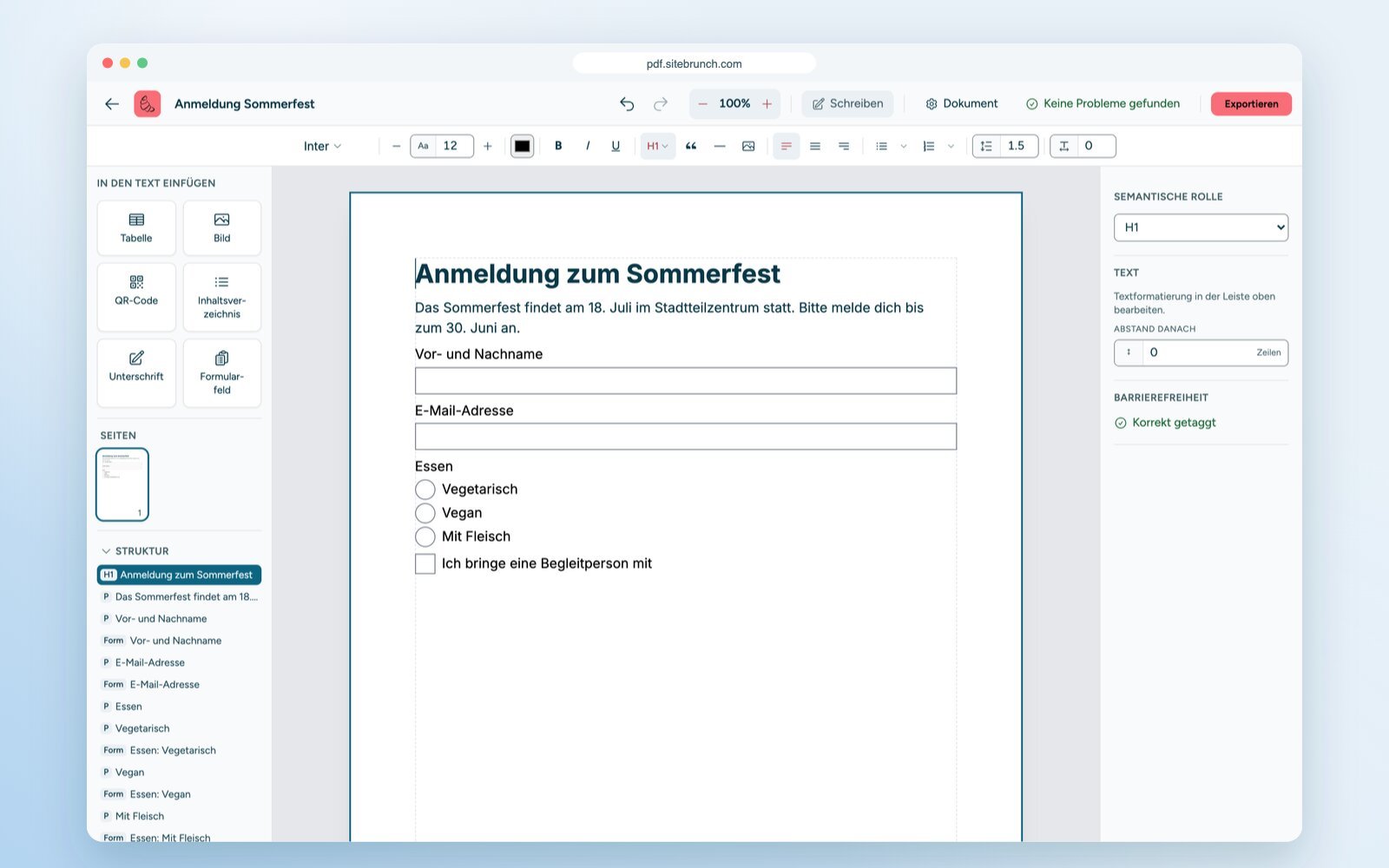Align text left
Screen dimensions: 1389x868
(x=786, y=146)
